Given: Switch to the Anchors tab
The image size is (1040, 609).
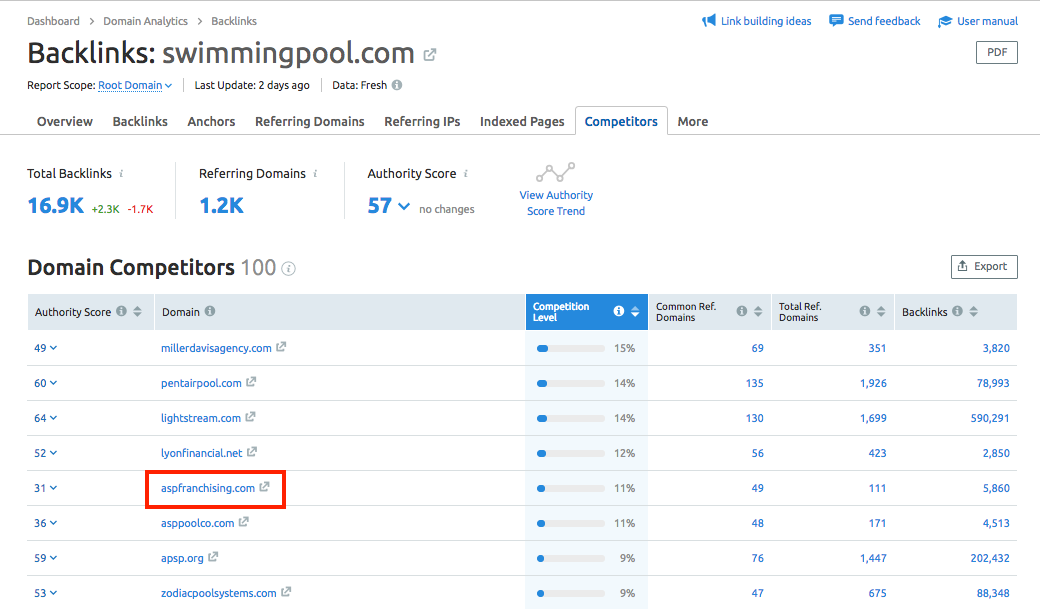Looking at the screenshot, I should pyautogui.click(x=211, y=121).
